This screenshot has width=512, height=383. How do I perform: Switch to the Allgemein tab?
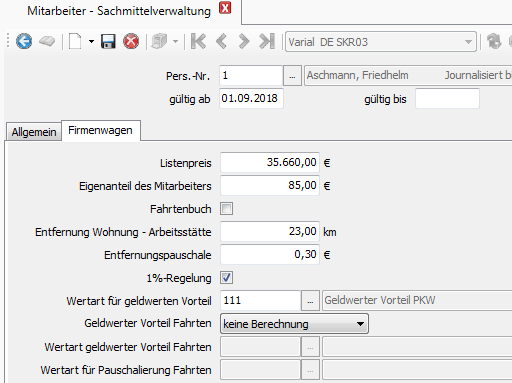[x=34, y=132]
